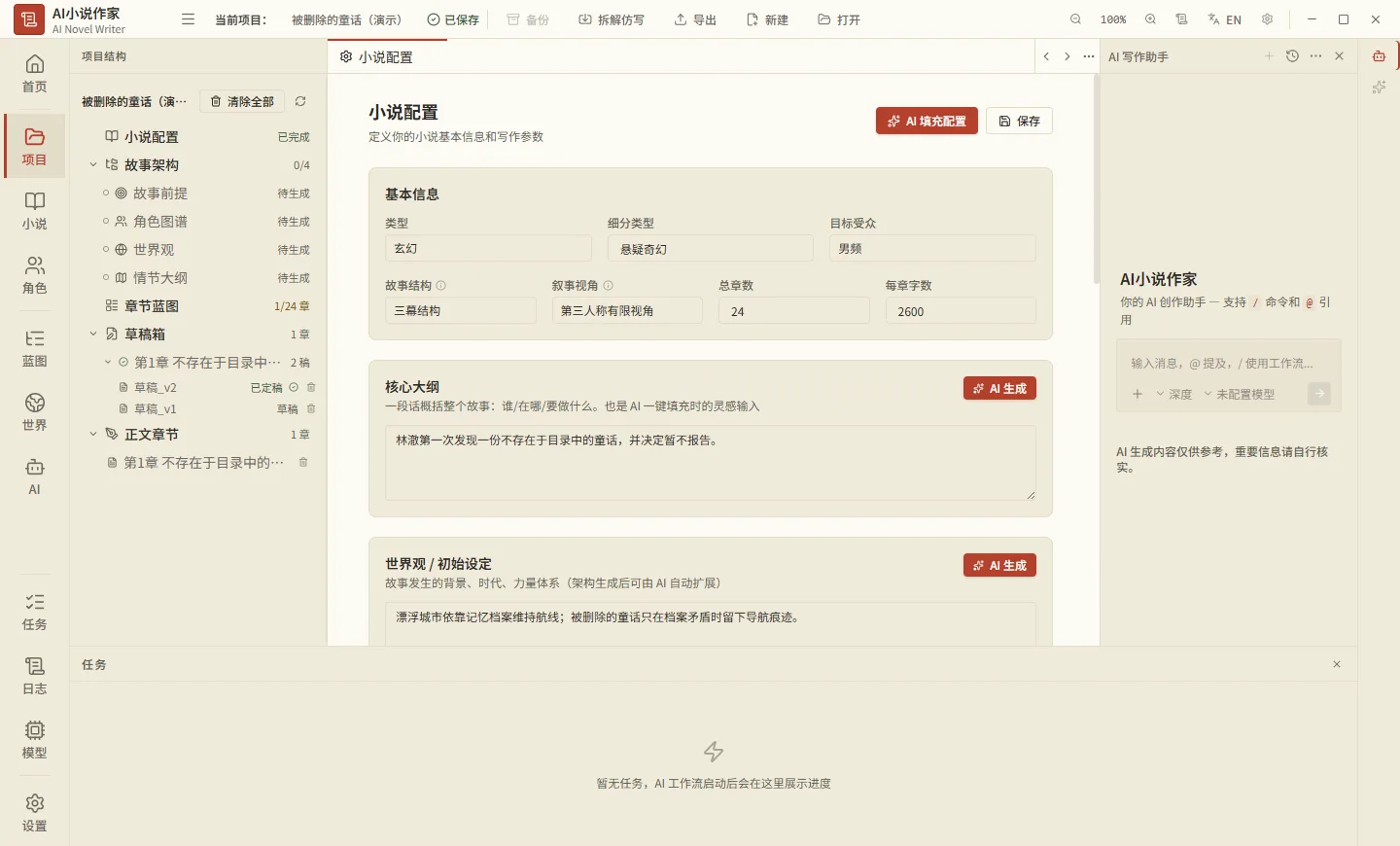The height and width of the screenshot is (846, 1400).
Task: Open the 深度 dropdown in chat box
Action: point(1173,394)
